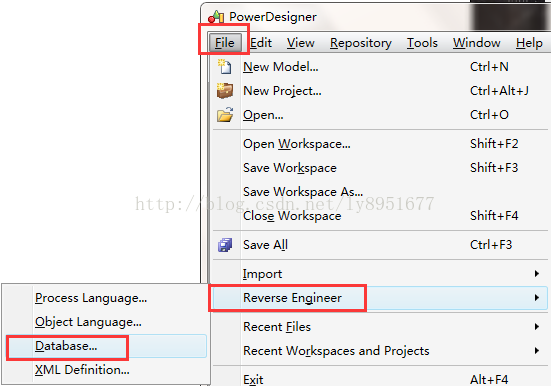
Task: Click the Import submenu arrow
Action: coord(537,274)
